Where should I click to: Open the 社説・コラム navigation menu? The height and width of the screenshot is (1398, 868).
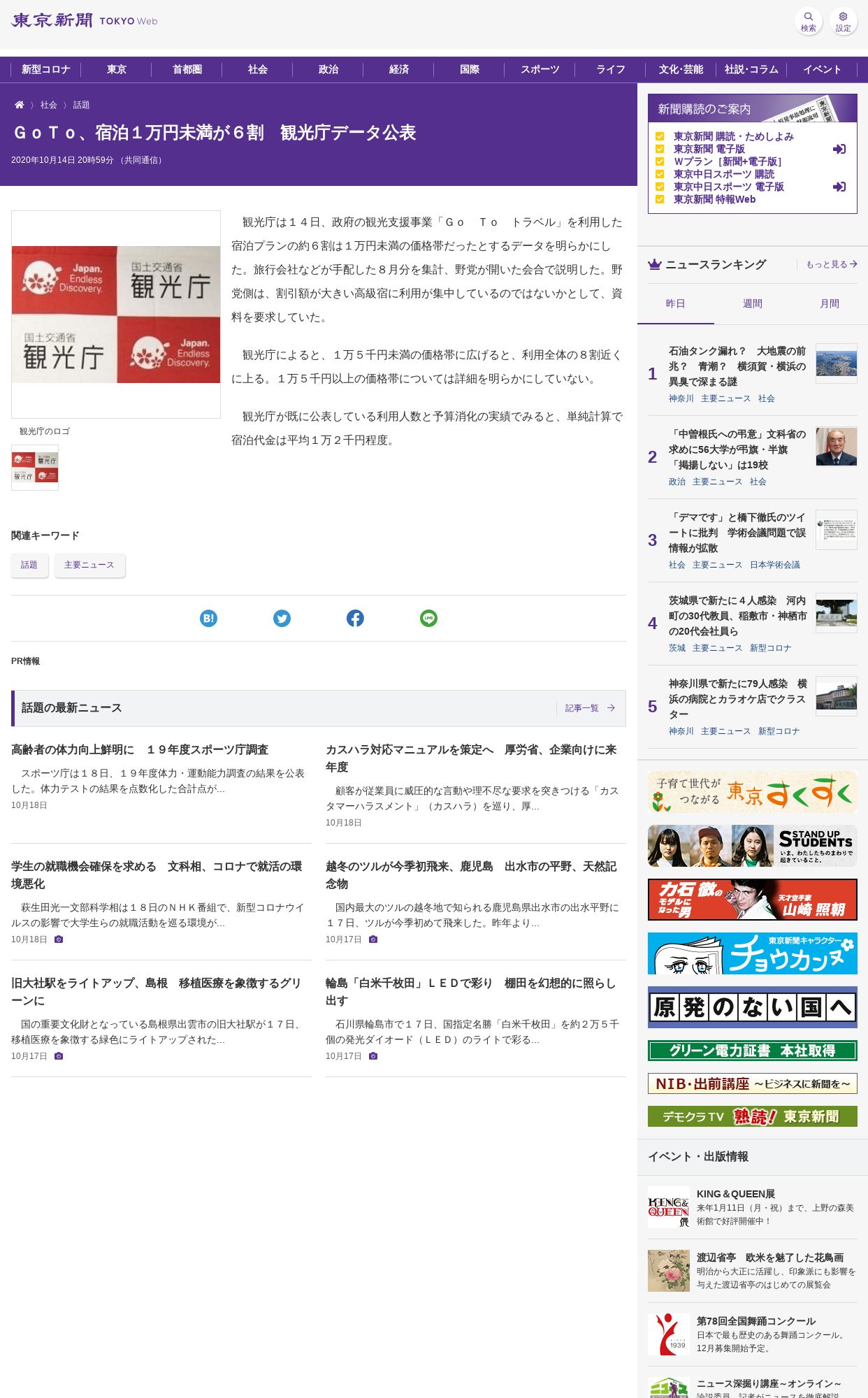[752, 69]
